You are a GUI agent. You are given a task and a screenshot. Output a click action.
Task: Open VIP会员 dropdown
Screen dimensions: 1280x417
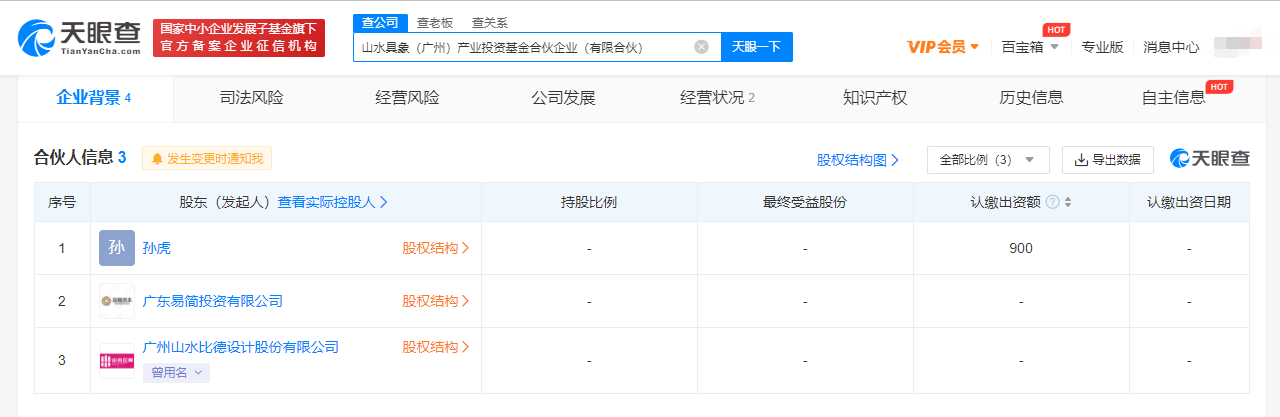point(942,47)
